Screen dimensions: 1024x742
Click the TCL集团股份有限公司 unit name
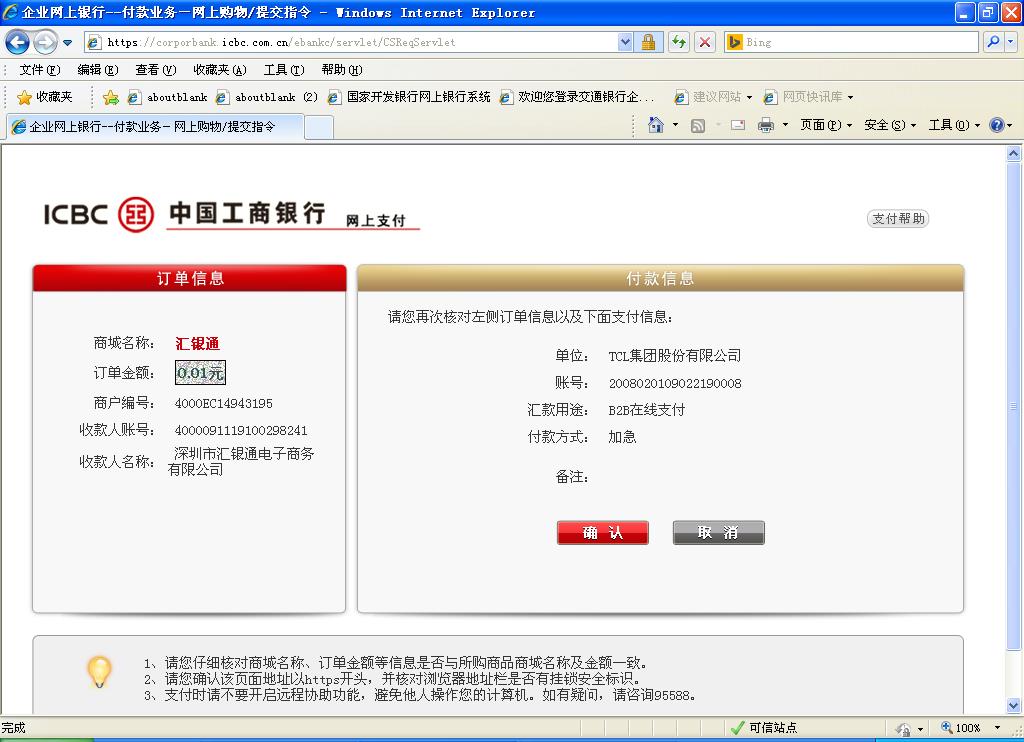click(x=675, y=356)
